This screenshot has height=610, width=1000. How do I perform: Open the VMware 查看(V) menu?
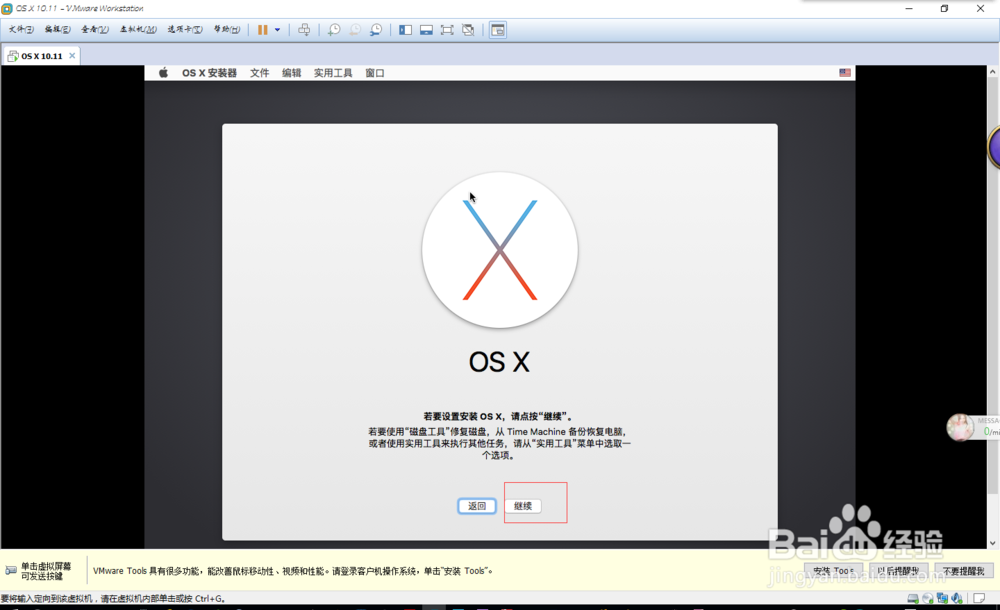[94, 29]
